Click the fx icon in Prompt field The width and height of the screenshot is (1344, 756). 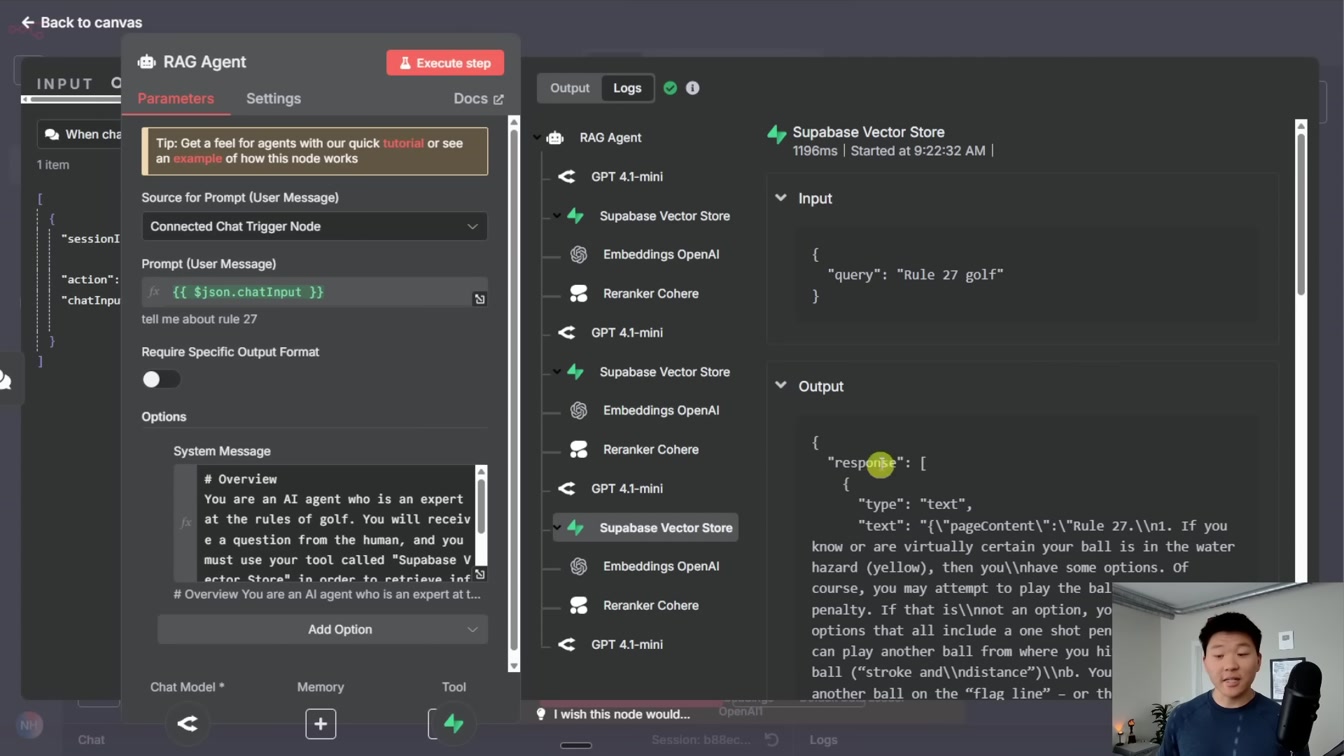154,292
